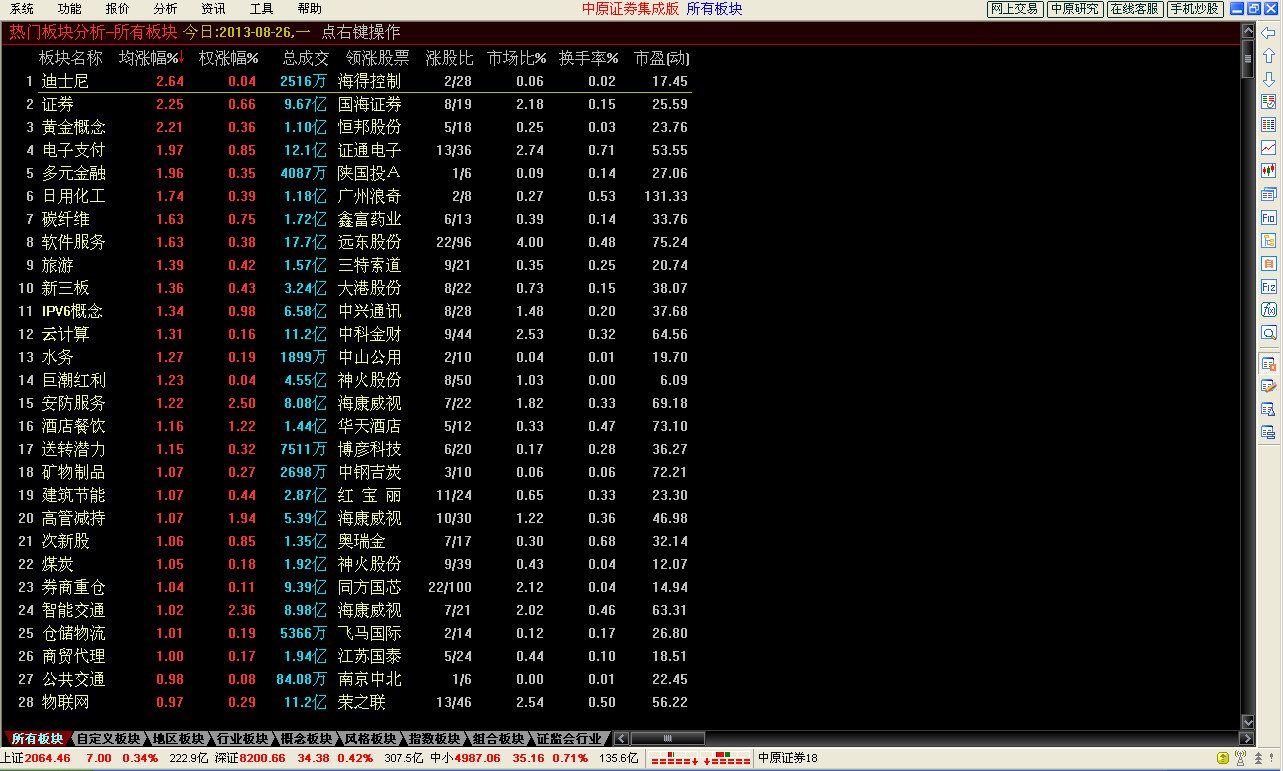
Task: Select the 所有板块 tab
Action: coord(36,739)
